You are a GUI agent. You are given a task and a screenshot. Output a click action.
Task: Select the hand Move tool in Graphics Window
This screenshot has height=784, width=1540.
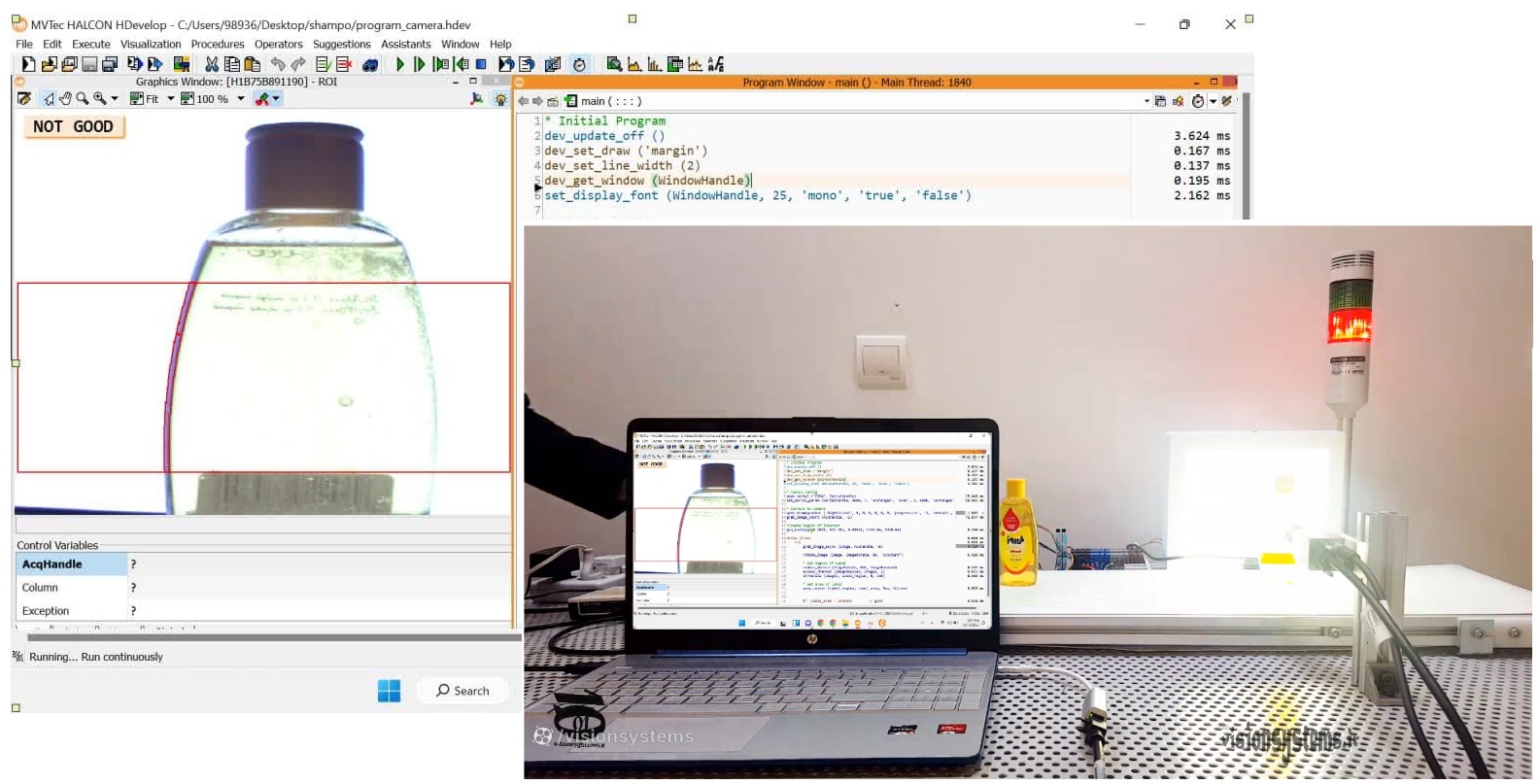[65, 99]
